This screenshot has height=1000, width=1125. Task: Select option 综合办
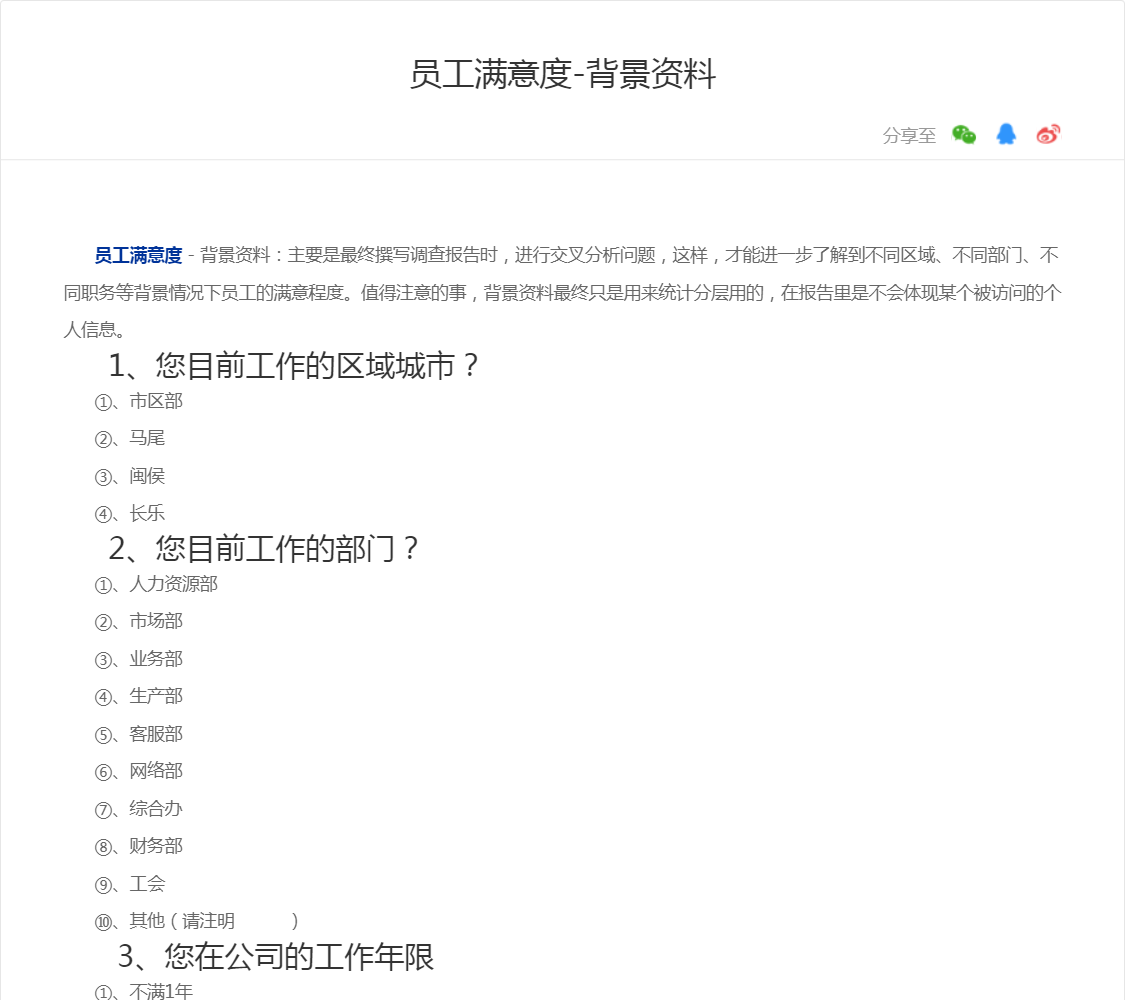(139, 809)
